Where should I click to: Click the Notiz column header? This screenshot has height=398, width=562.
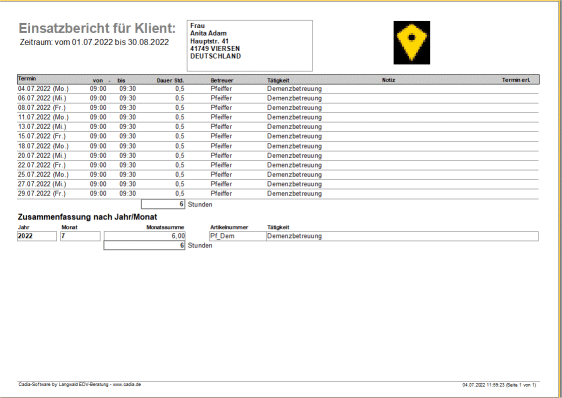pyautogui.click(x=388, y=80)
